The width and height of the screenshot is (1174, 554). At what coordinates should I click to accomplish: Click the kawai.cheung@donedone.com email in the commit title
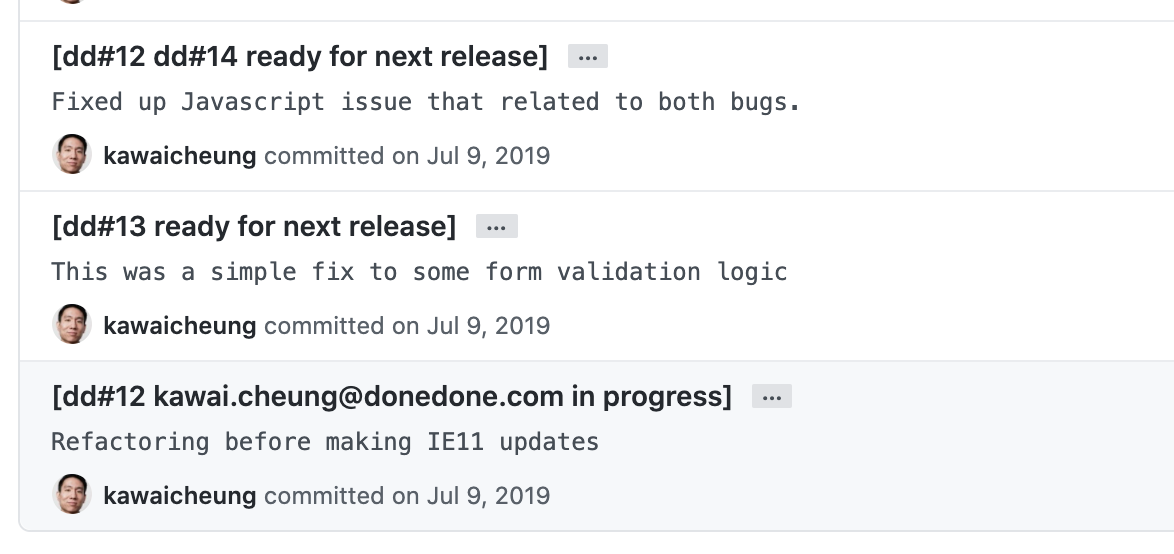click(x=358, y=397)
